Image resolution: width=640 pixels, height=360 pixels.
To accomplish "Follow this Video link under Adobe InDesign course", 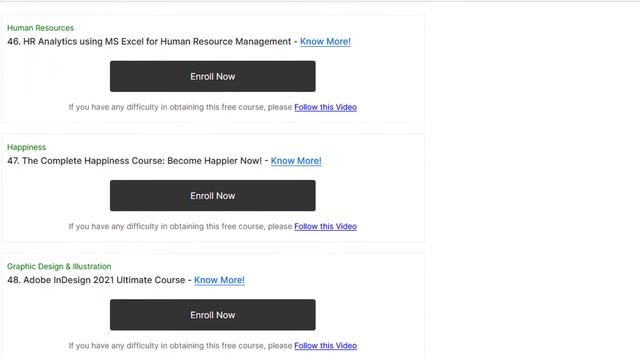I will pos(325,345).
